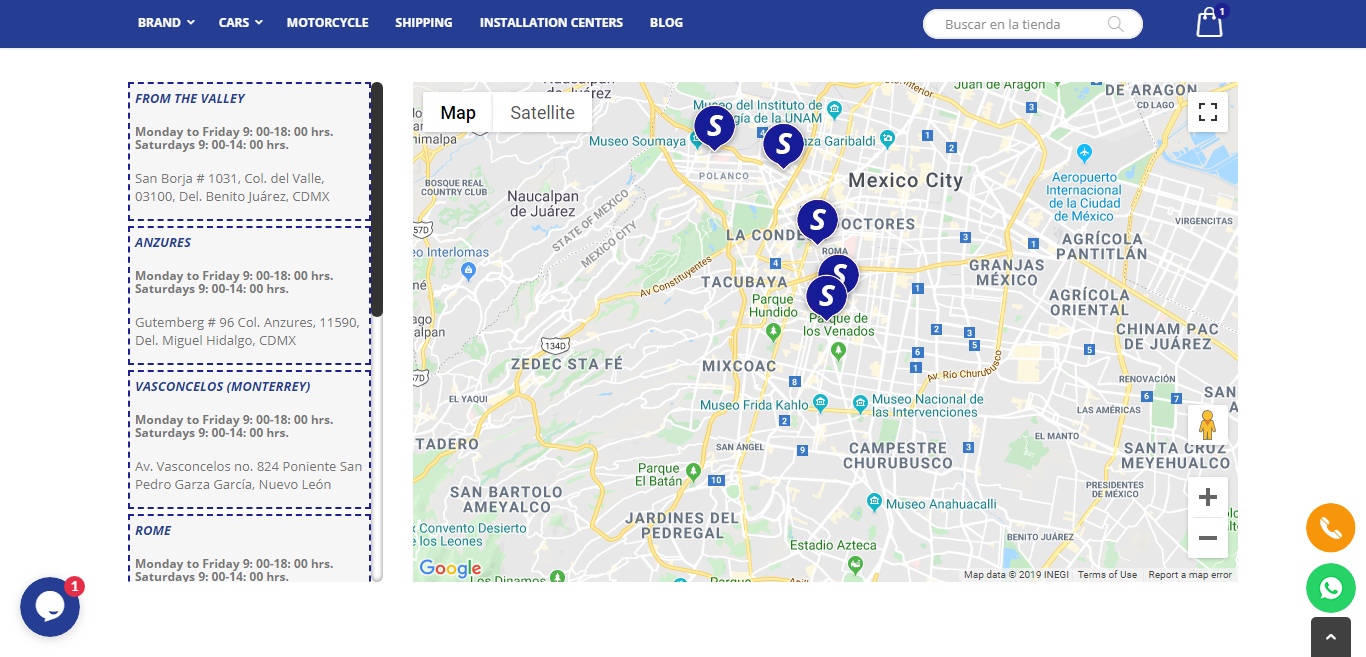Expand the CARS dropdown menu
The width and height of the screenshot is (1366, 657).
(x=240, y=22)
